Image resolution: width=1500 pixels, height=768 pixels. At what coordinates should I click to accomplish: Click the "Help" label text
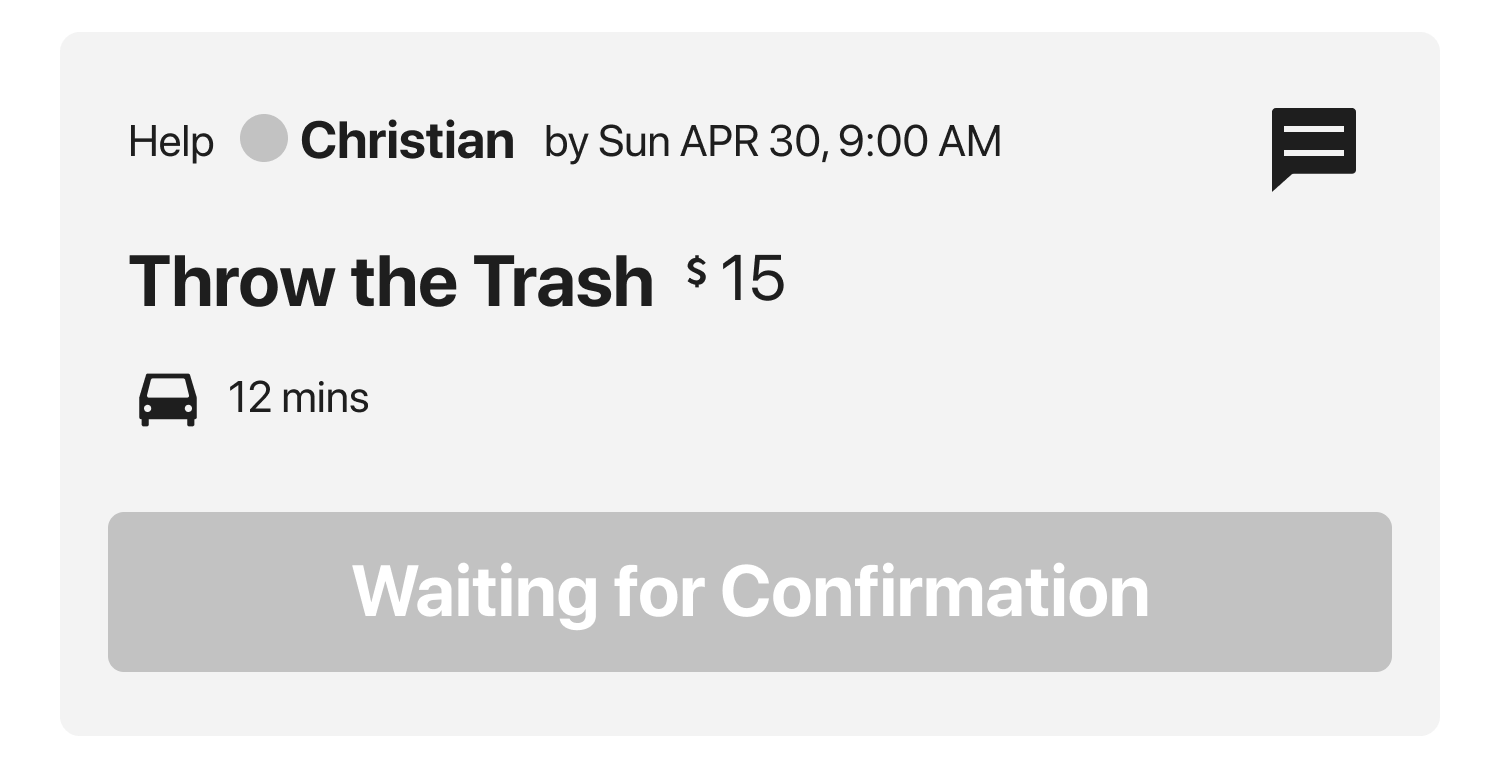pos(171,143)
